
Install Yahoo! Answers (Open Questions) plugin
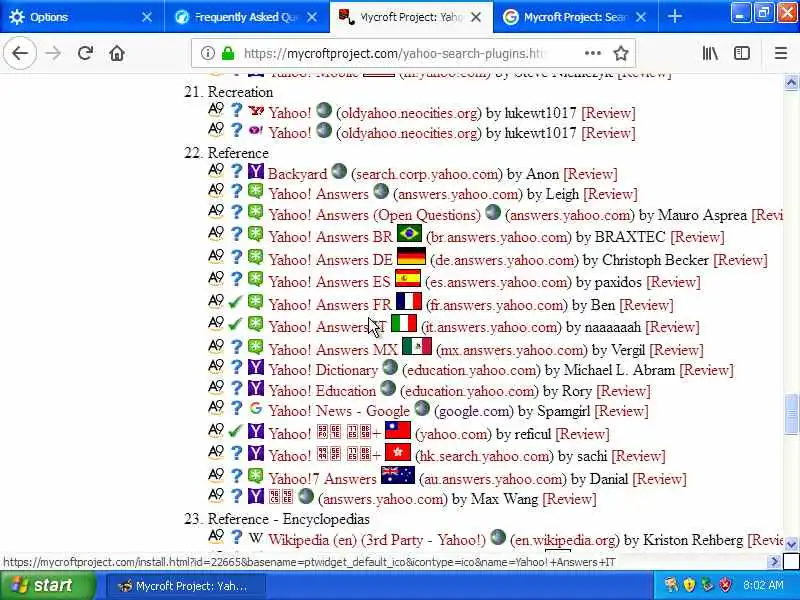[x=375, y=215]
